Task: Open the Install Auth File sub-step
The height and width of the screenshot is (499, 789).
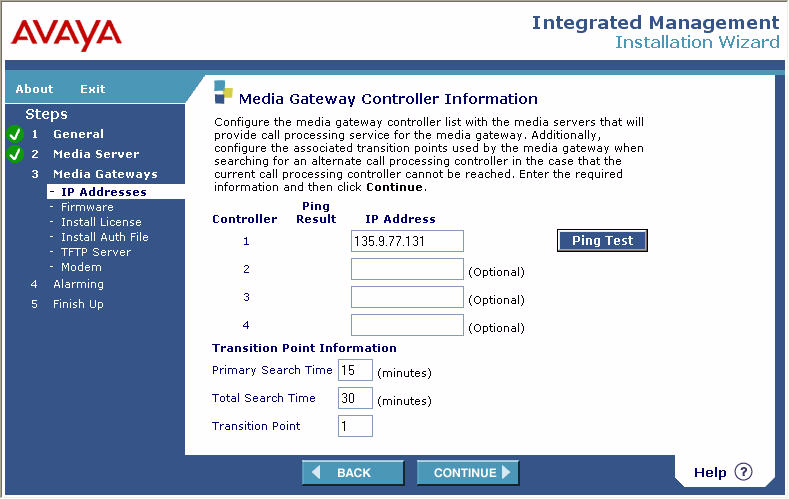Action: pos(105,237)
